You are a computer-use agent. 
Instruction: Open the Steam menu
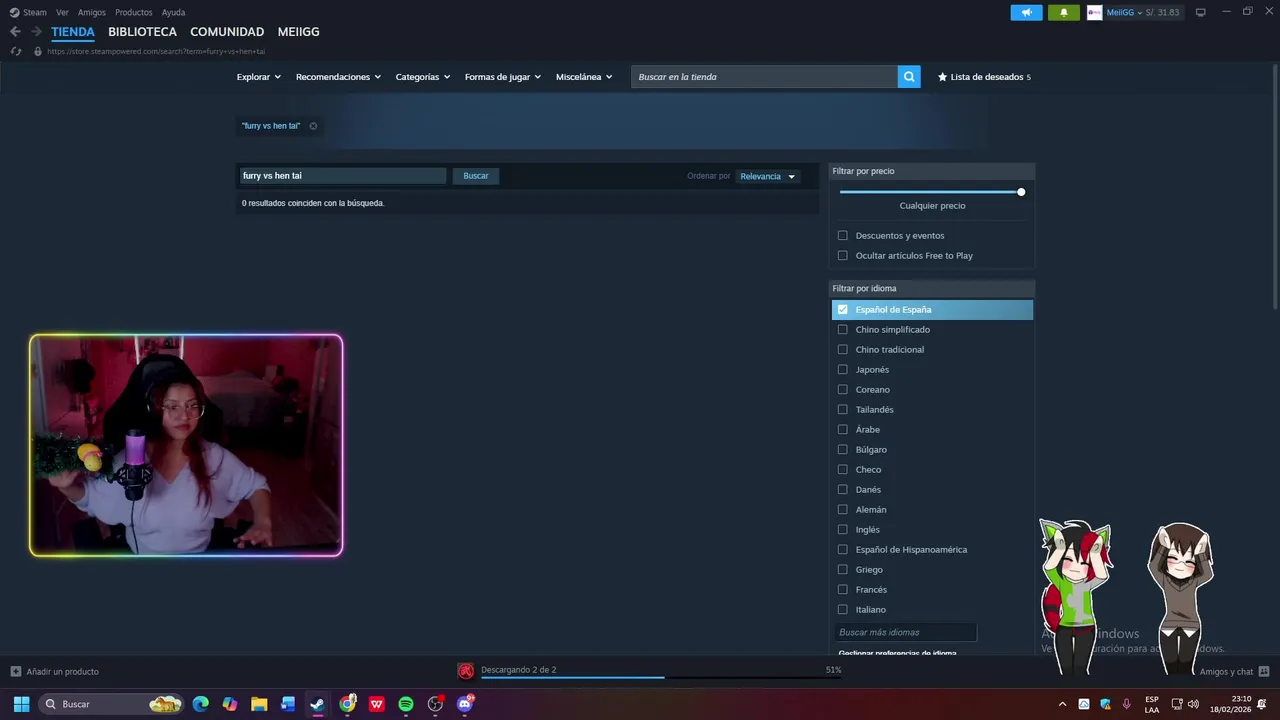point(29,13)
